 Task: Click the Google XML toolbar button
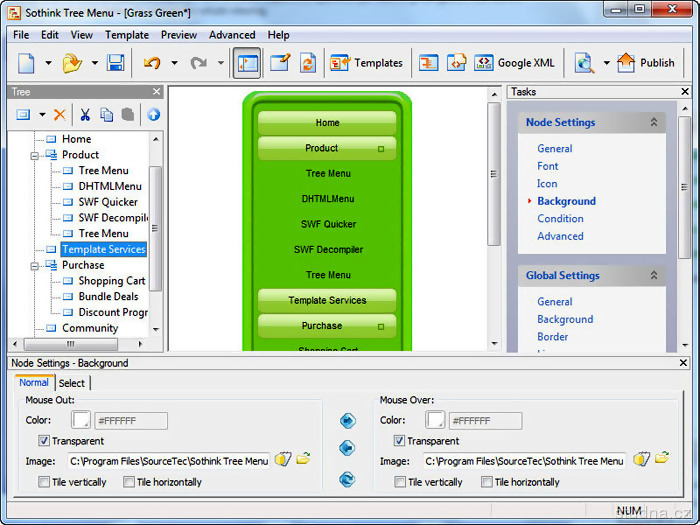(x=514, y=63)
